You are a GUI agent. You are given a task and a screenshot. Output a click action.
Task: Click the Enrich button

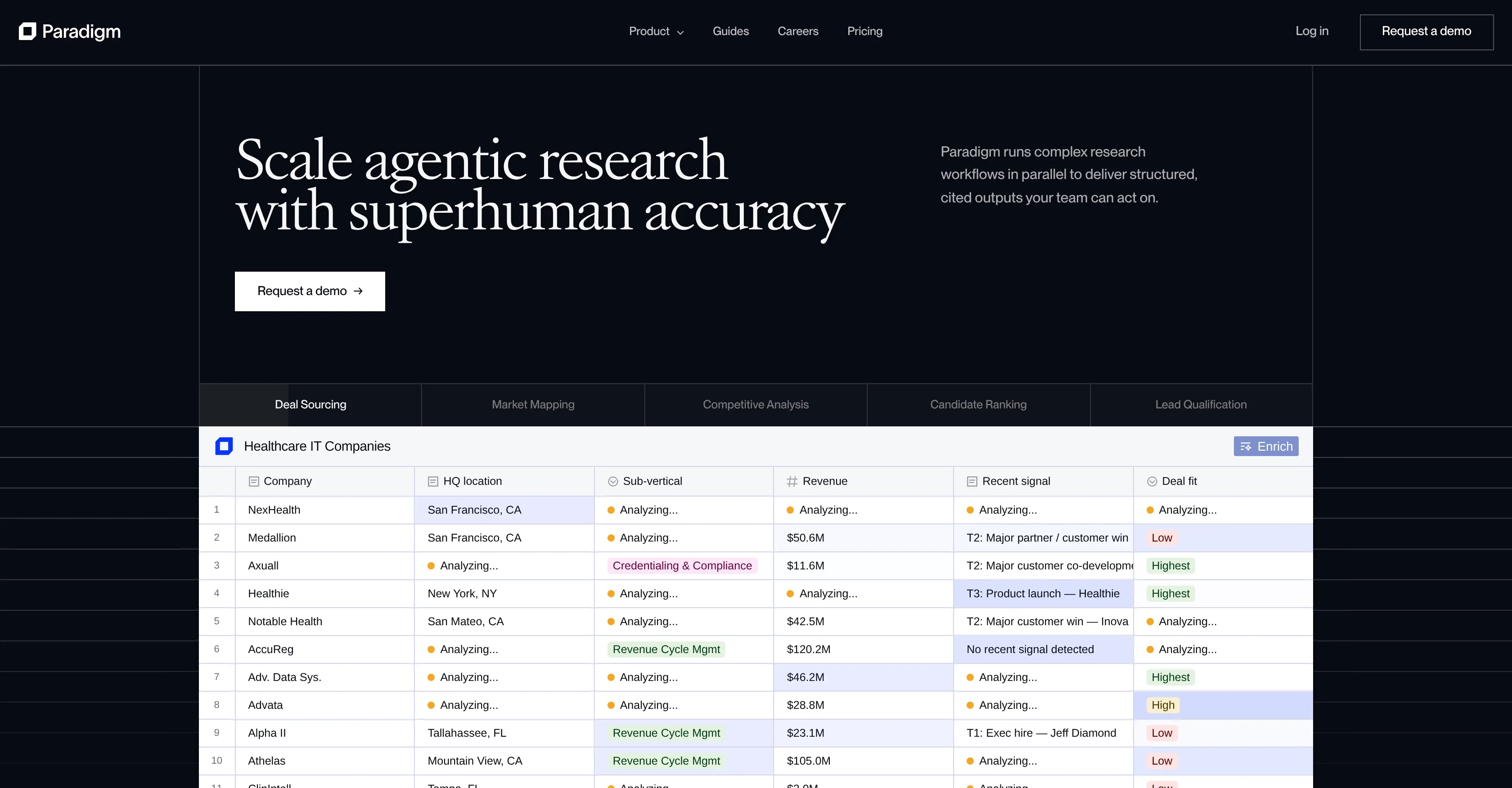(x=1266, y=446)
